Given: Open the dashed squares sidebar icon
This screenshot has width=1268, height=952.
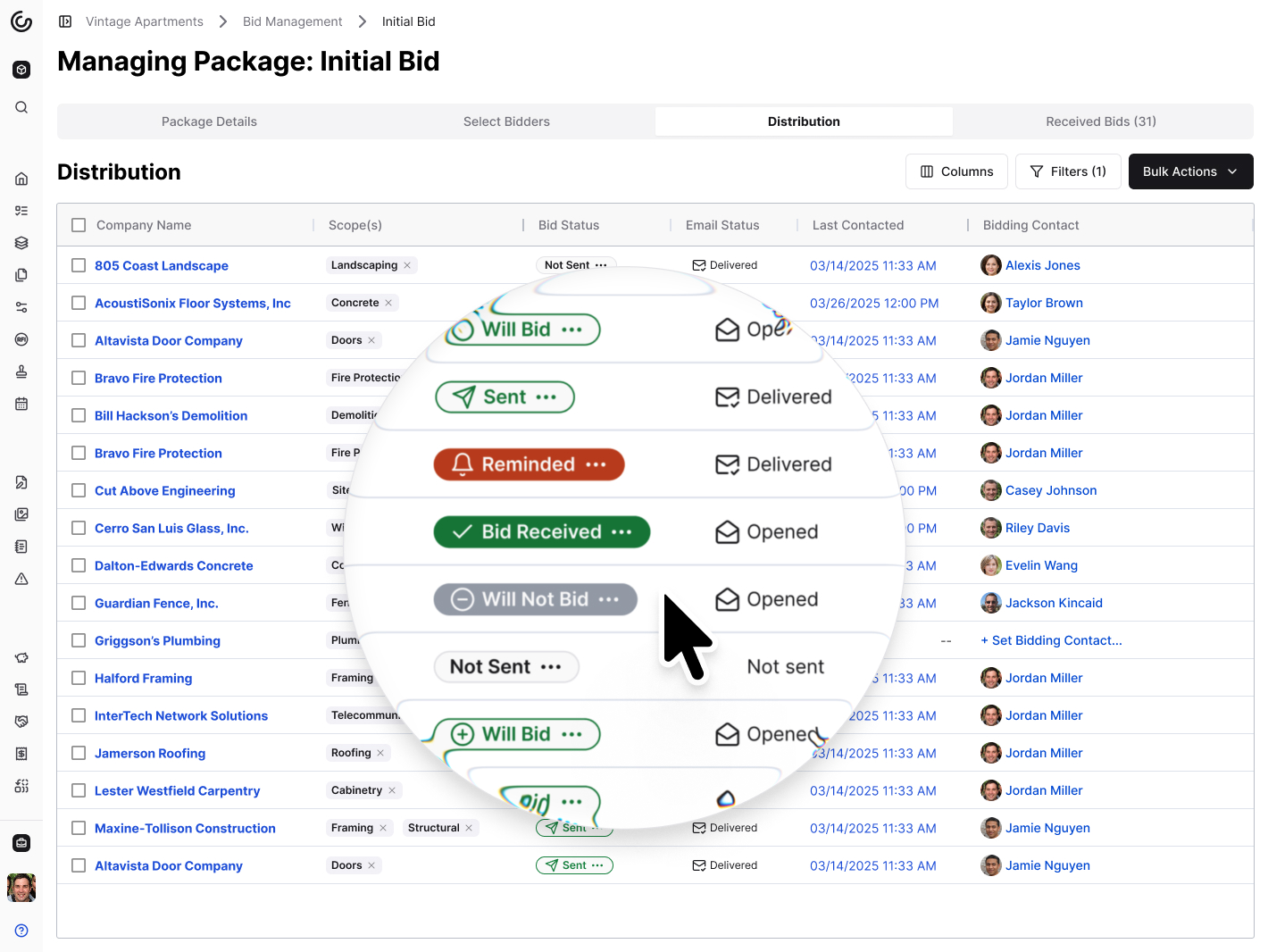Looking at the screenshot, I should click(x=21, y=786).
